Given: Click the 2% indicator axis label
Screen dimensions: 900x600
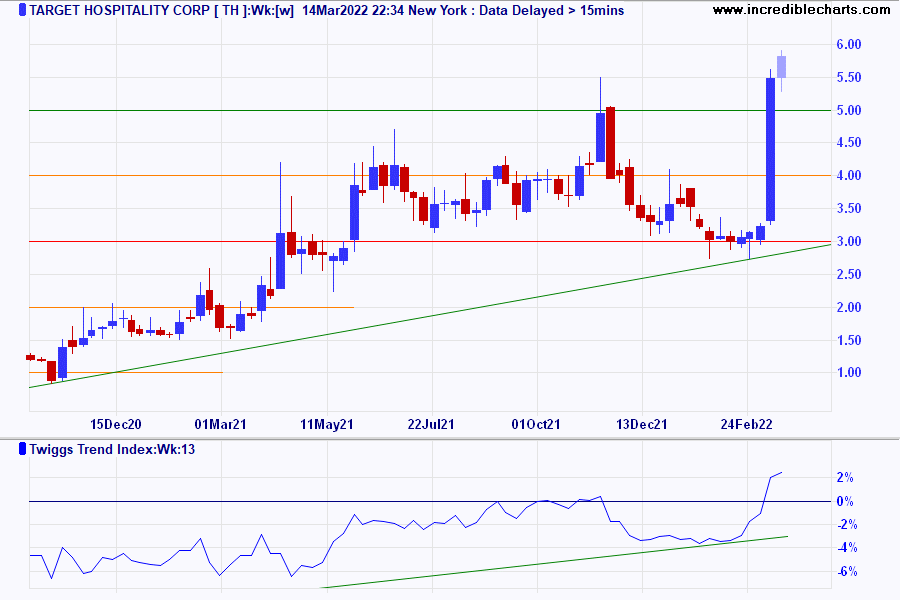Looking at the screenshot, I should point(845,478).
